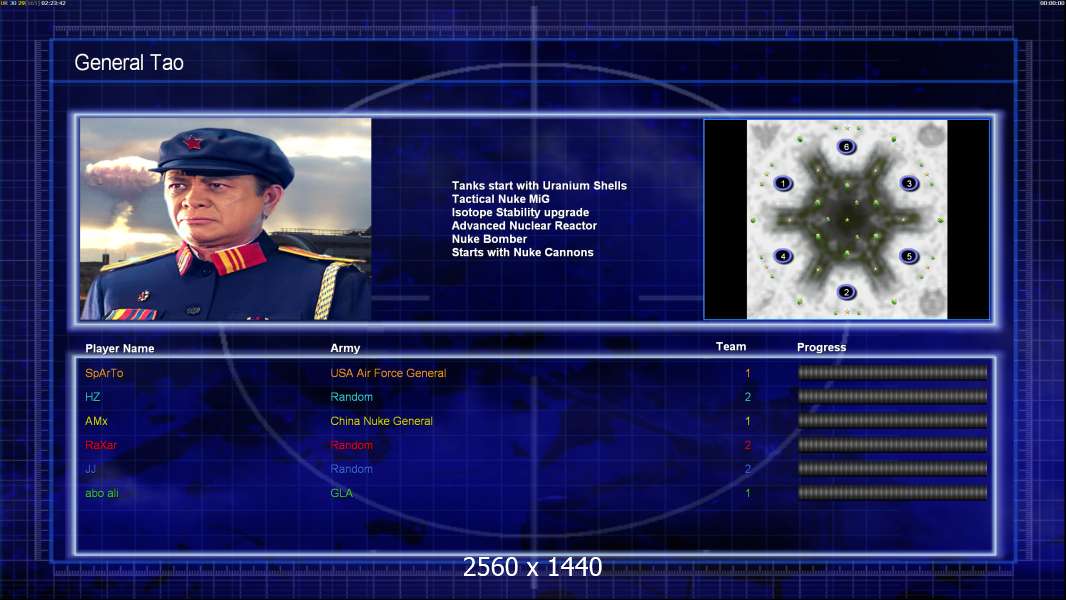This screenshot has height=600, width=1066.
Task: Click abo ali's loading progress bar
Action: click(893, 493)
